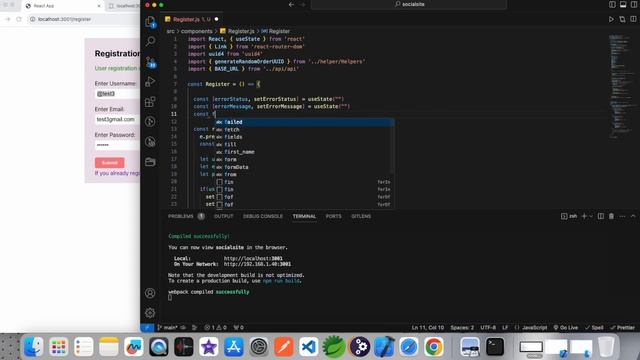Image resolution: width=640 pixels, height=360 pixels.
Task: Click the New Terminal plus icon
Action: coord(584,216)
